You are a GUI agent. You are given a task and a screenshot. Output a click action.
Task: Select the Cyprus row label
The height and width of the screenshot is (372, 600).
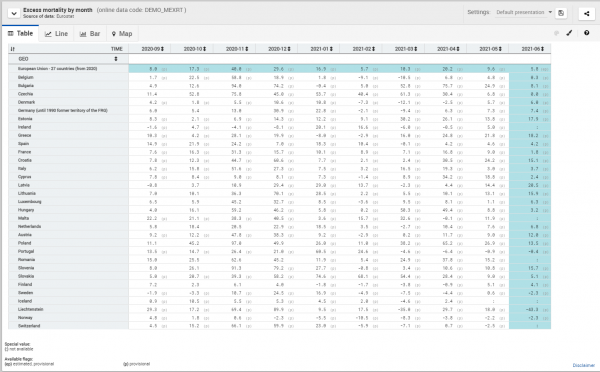[24, 177]
